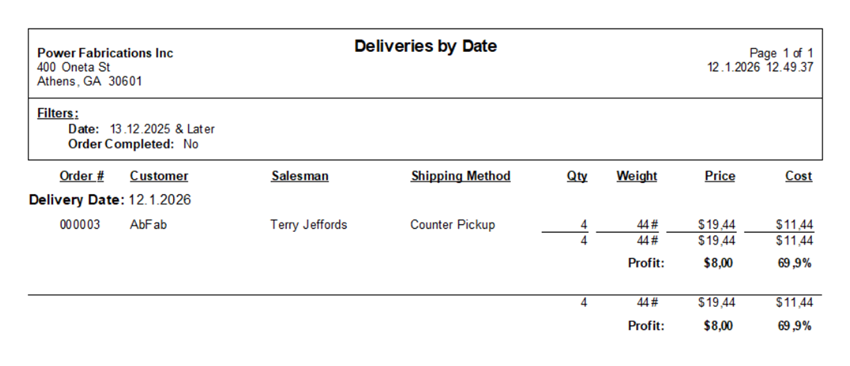
Task: Click the Counter Pickup shipping value
Action: [x=453, y=224]
